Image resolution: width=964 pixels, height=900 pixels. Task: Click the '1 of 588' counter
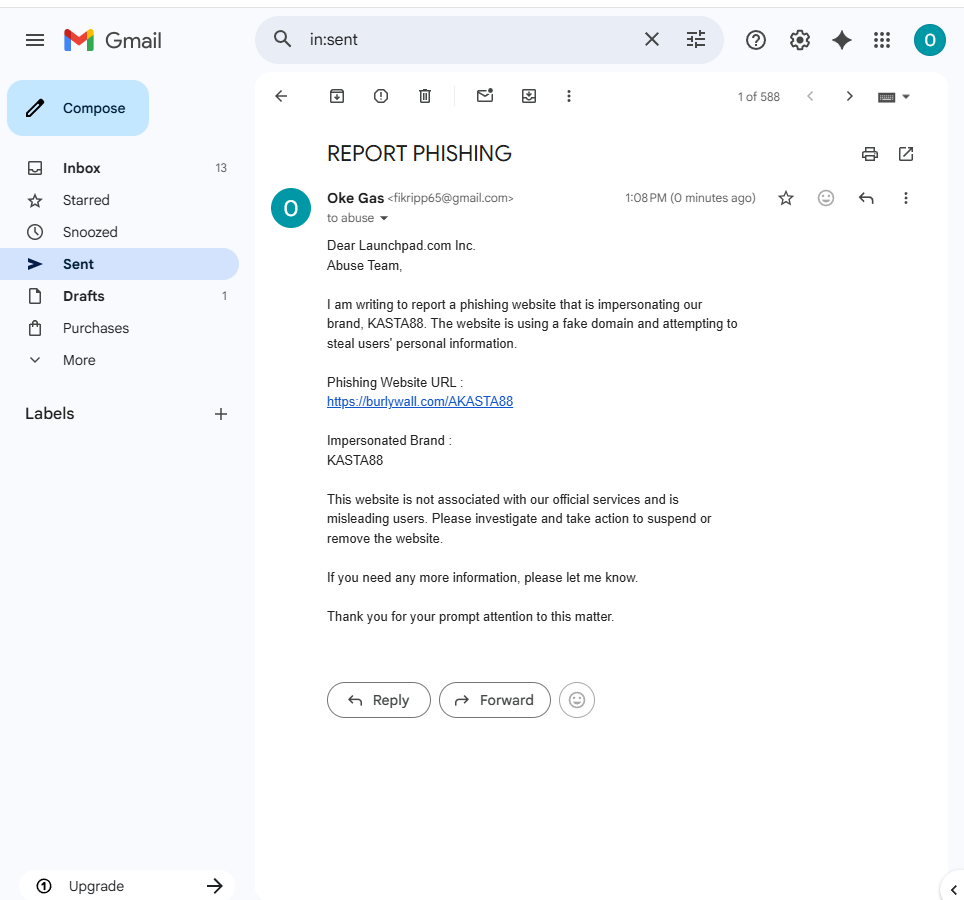tap(759, 97)
